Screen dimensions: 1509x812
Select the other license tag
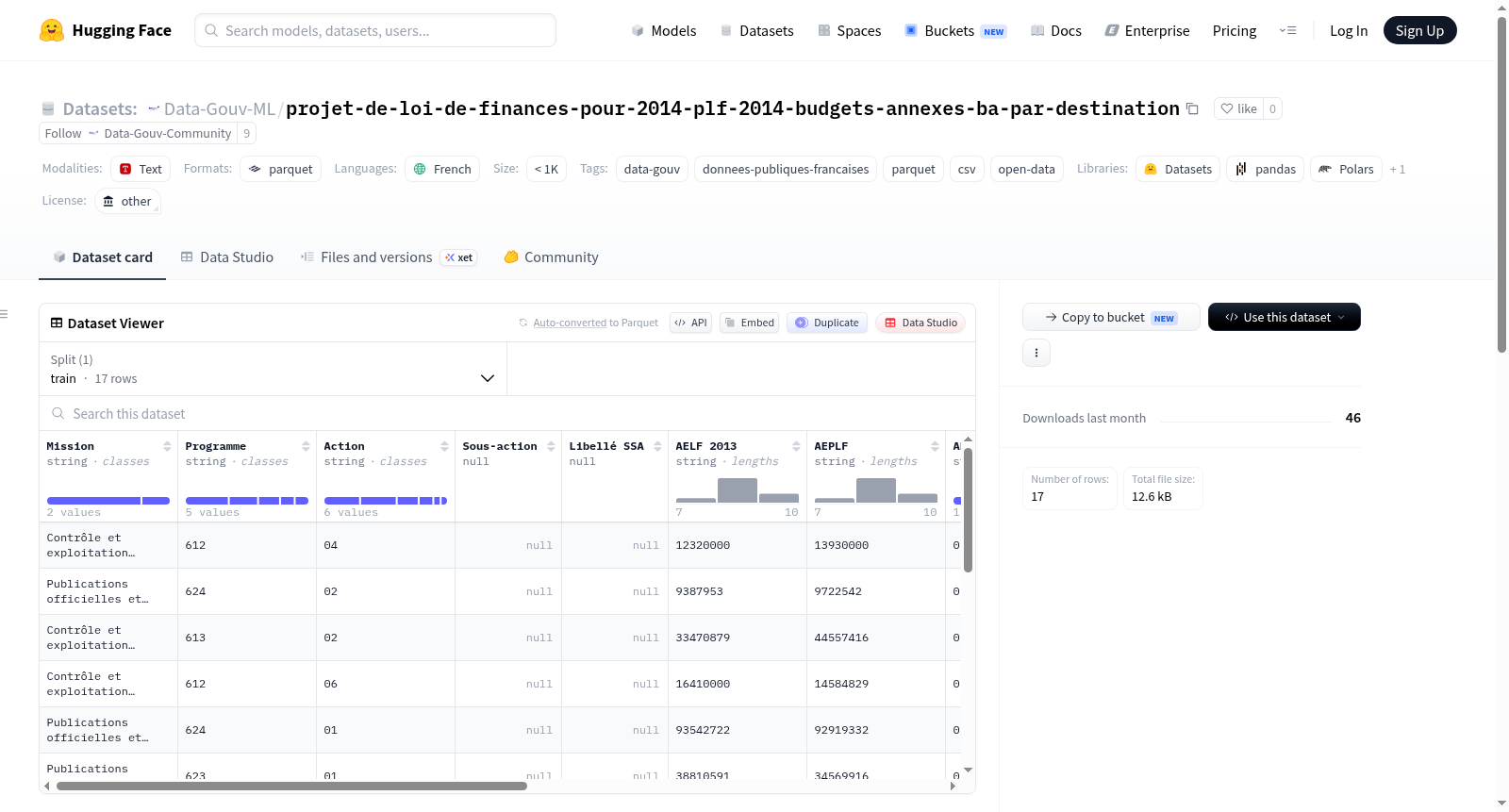[127, 201]
